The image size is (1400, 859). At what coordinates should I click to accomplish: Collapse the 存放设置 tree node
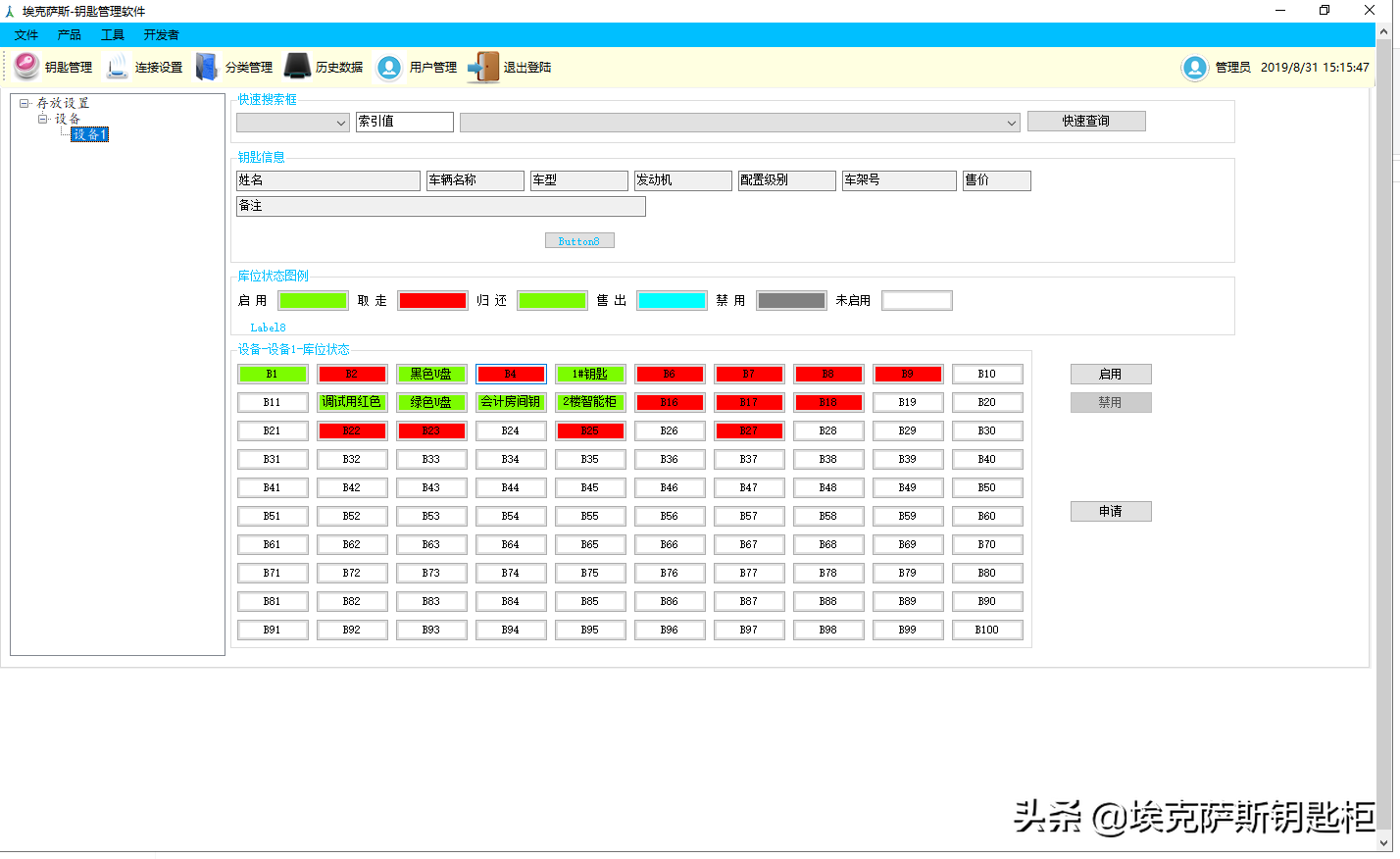coord(25,103)
